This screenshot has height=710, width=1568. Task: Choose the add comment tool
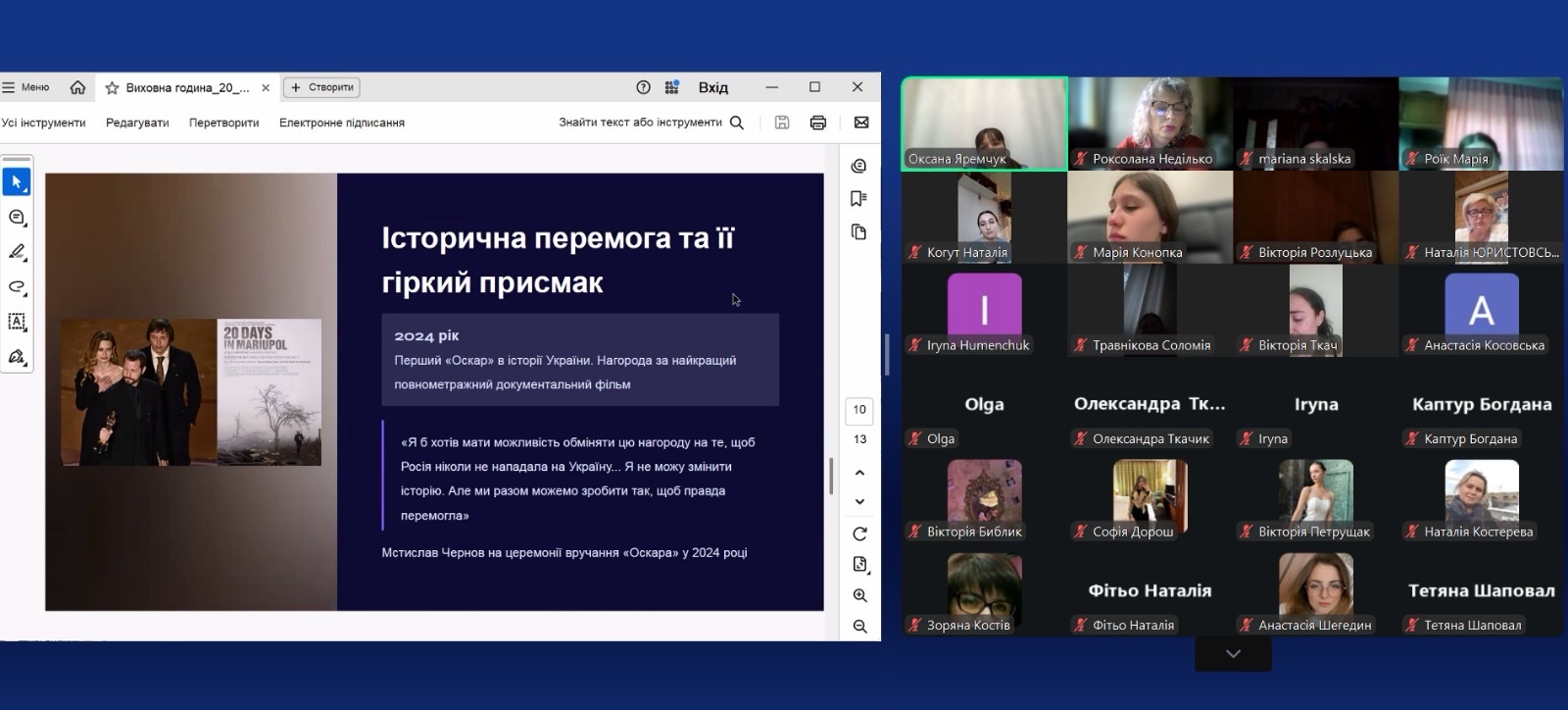coord(17,218)
